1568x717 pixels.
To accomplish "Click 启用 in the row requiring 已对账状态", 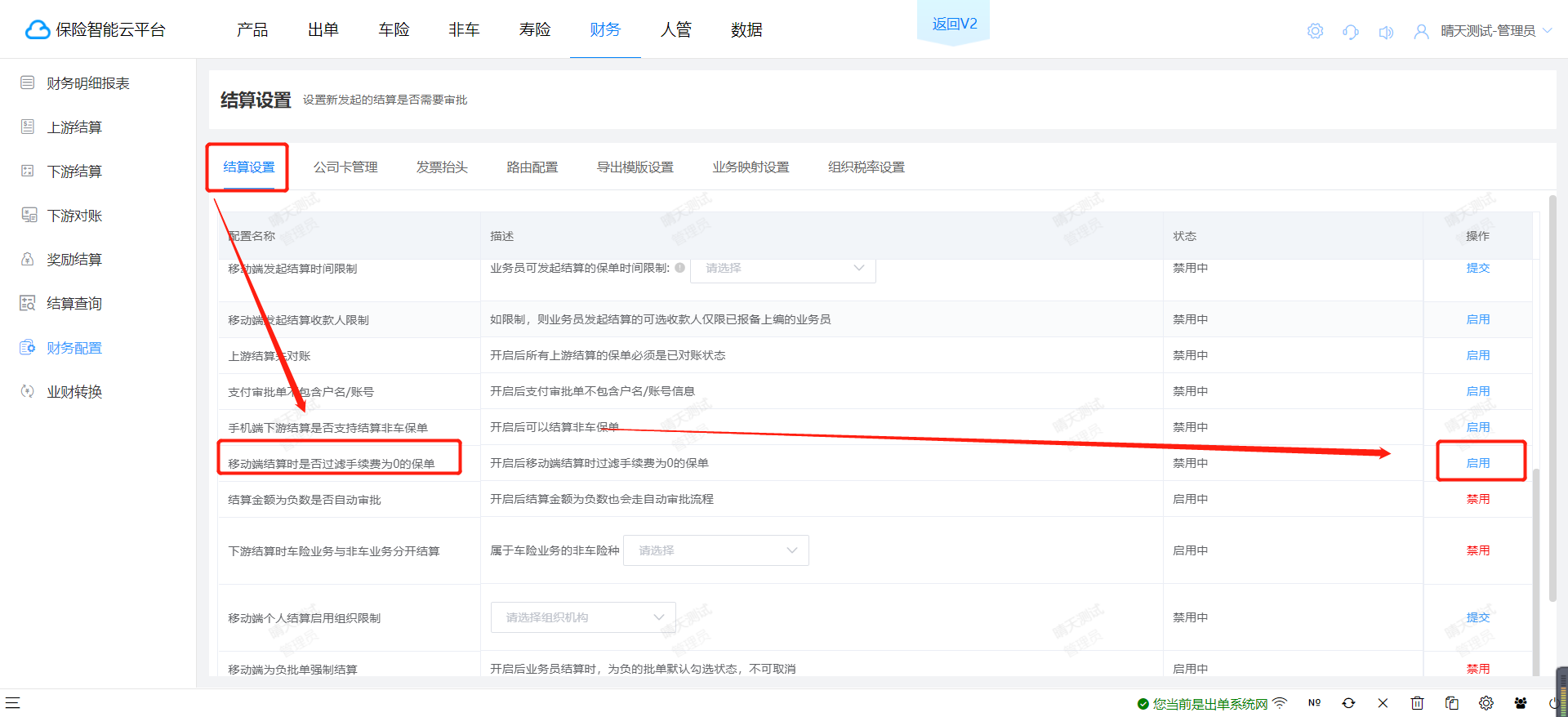I will click(x=1478, y=355).
